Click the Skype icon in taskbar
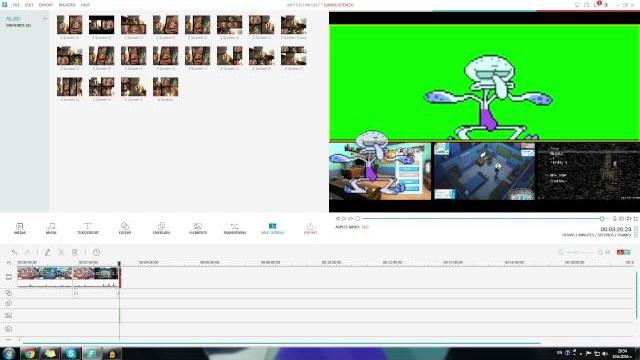The width and height of the screenshot is (640, 360). click(71, 353)
